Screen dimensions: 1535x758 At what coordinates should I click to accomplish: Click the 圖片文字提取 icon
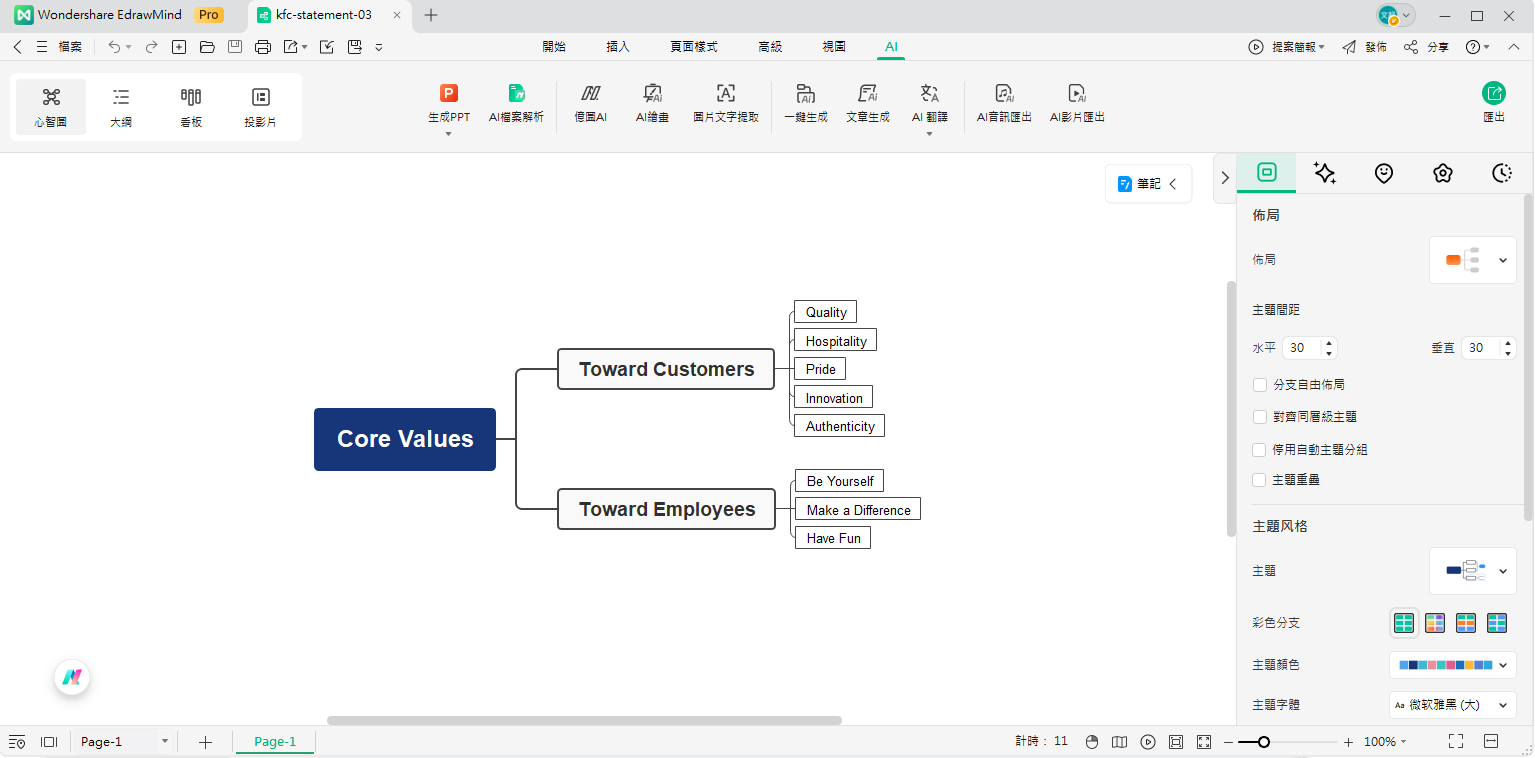click(x=726, y=94)
